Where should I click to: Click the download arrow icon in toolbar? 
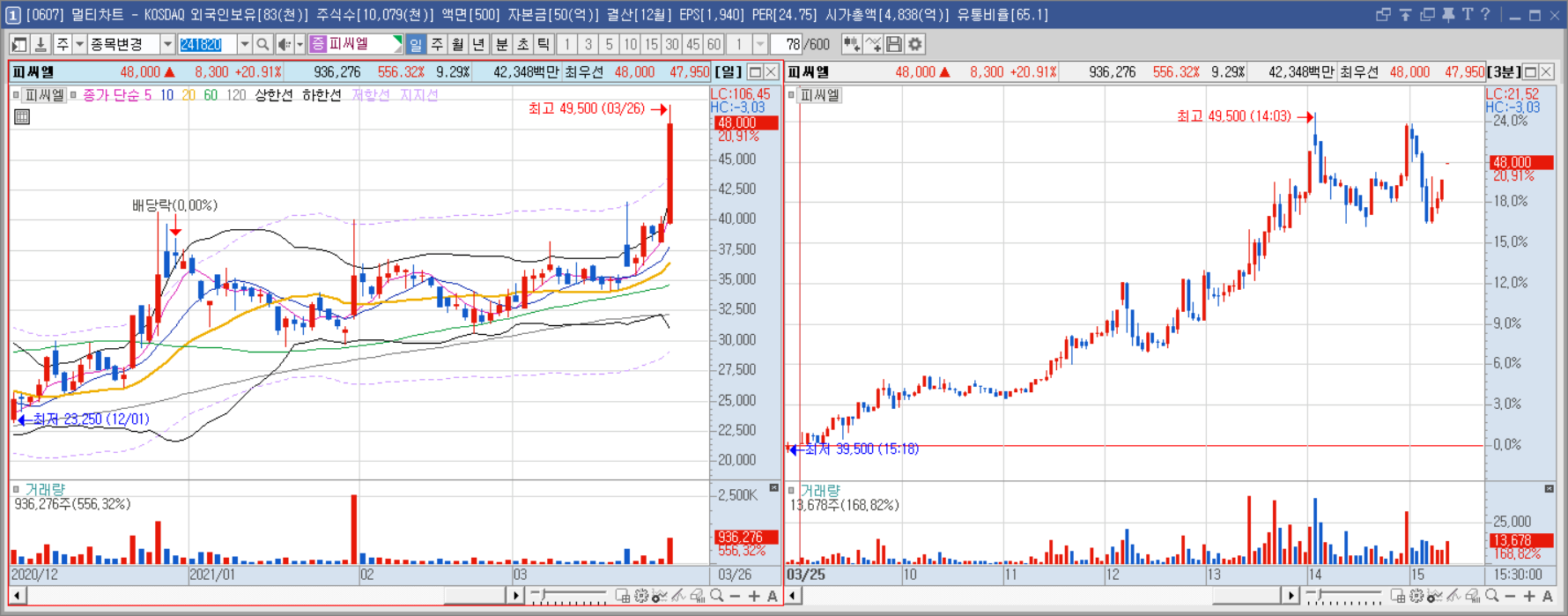41,44
